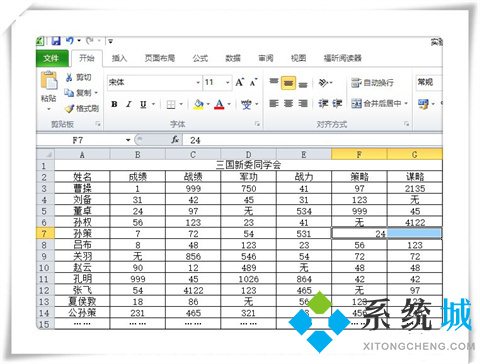Switch to the 视图 (View) tab

[298, 58]
